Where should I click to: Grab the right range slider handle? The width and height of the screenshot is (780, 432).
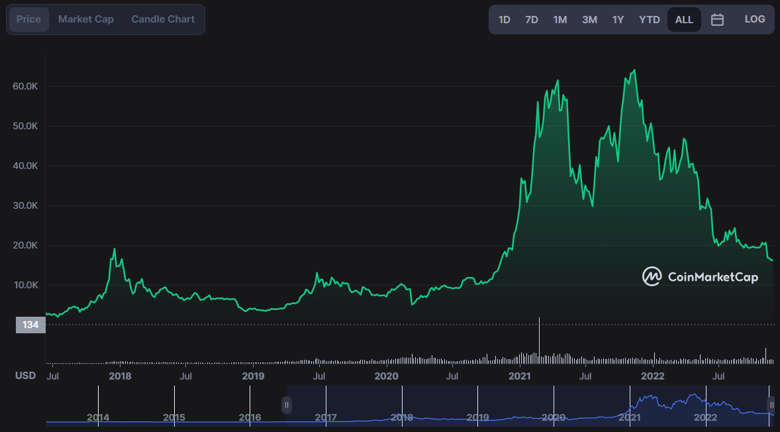point(772,405)
